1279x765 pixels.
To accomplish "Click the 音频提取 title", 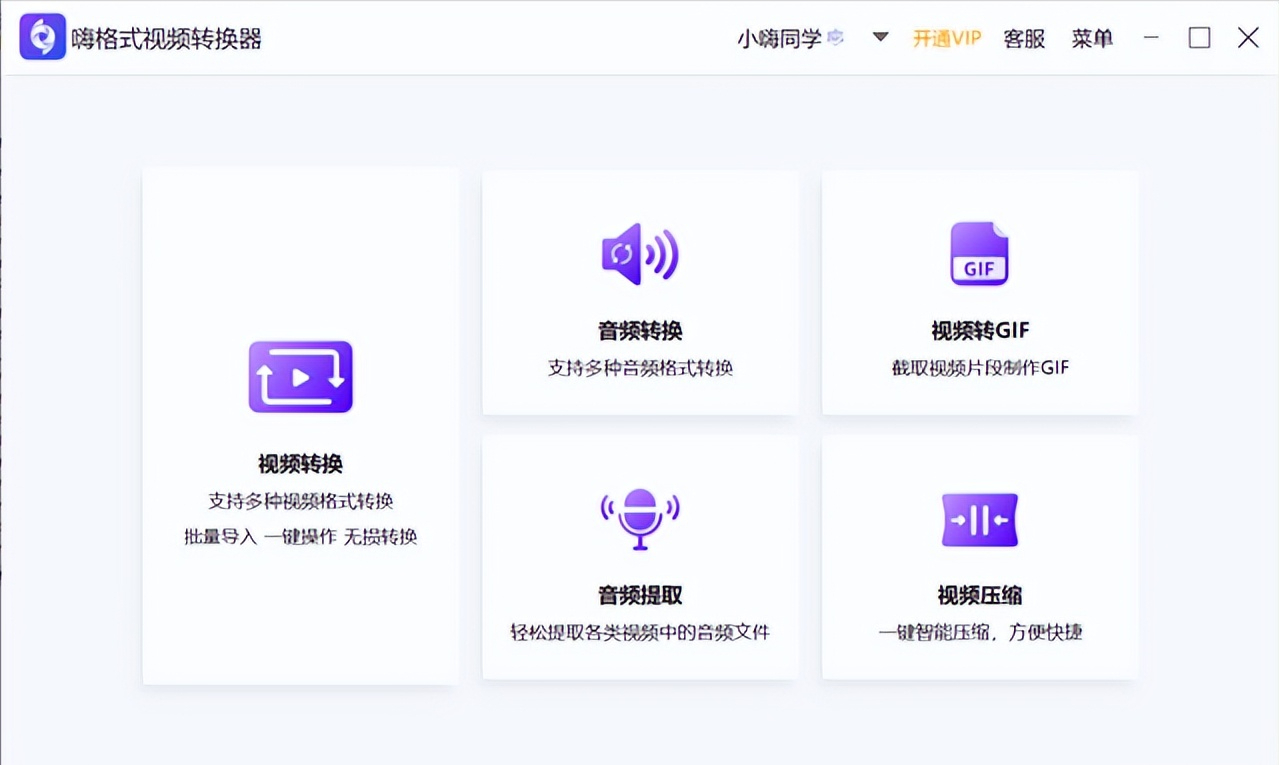I will pyautogui.click(x=640, y=595).
